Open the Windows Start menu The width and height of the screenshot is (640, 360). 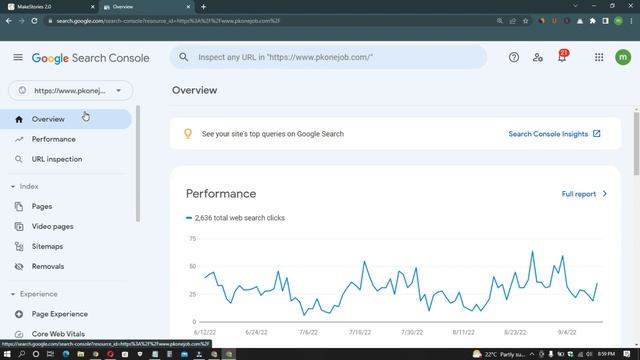[x=7, y=354]
